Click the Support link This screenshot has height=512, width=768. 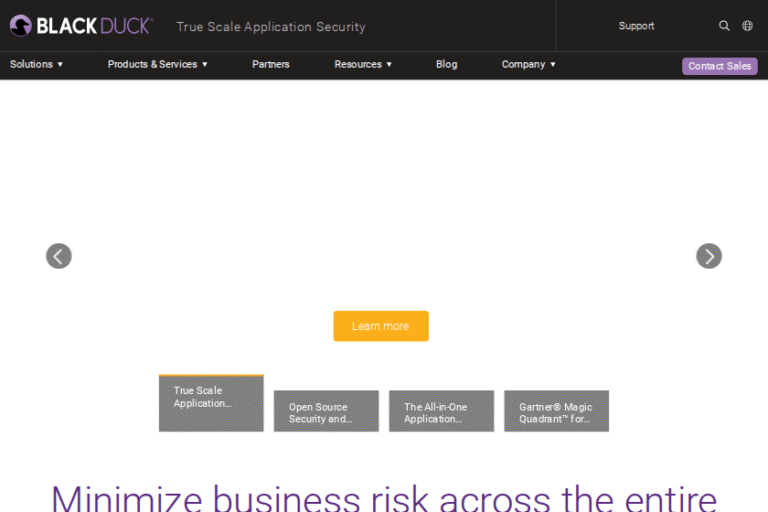point(636,26)
